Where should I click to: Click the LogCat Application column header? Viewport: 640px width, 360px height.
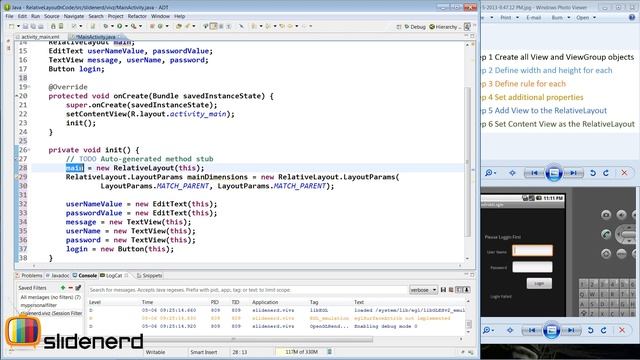coord(265,302)
